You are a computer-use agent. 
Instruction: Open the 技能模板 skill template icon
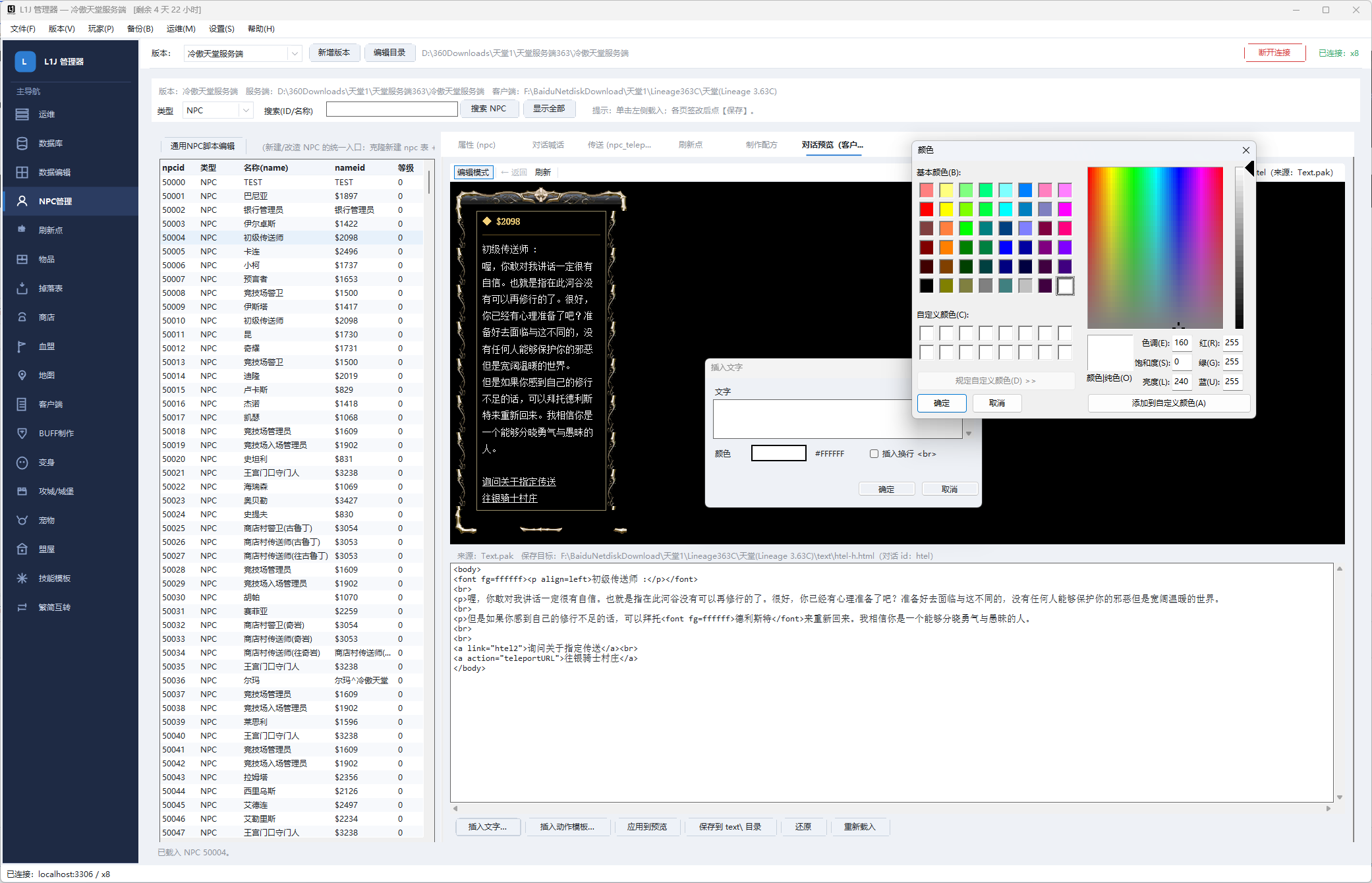(x=22, y=578)
